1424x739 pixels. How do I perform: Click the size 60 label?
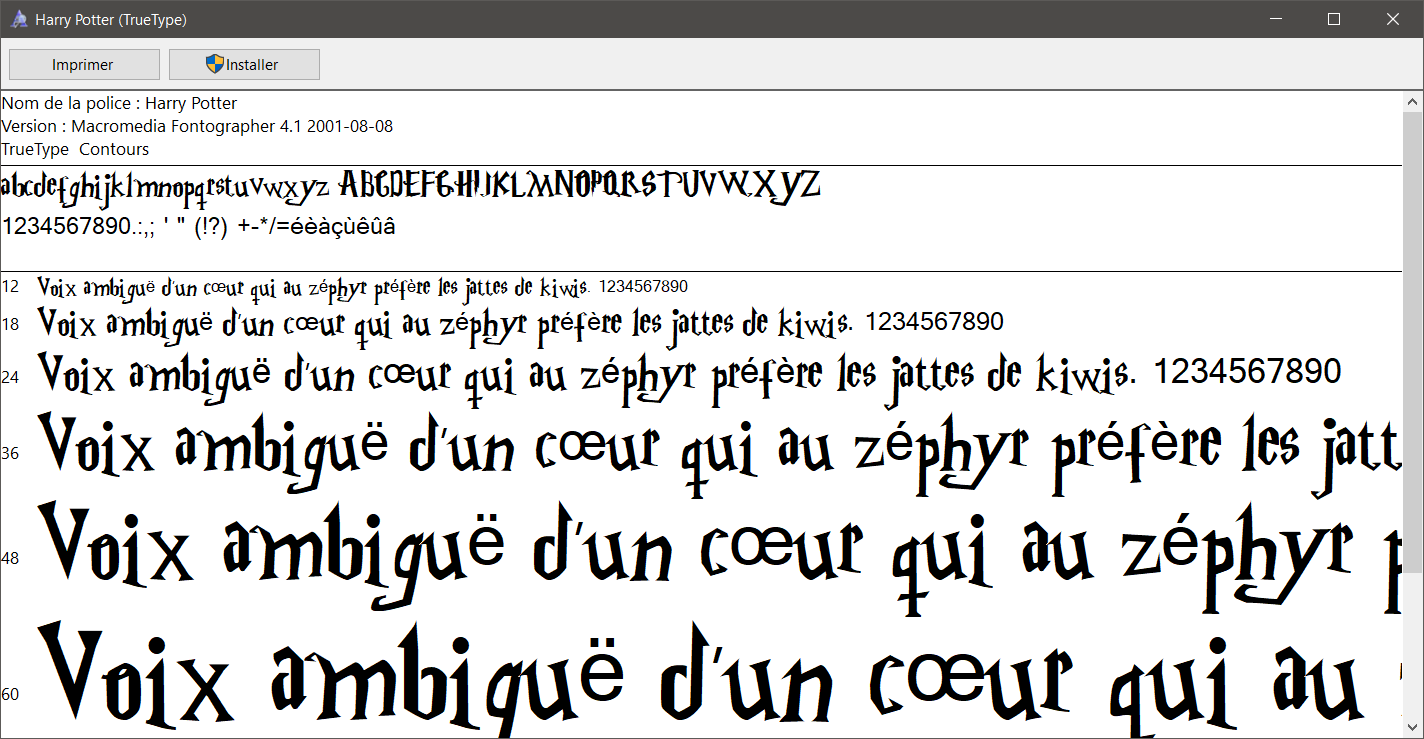[11, 694]
